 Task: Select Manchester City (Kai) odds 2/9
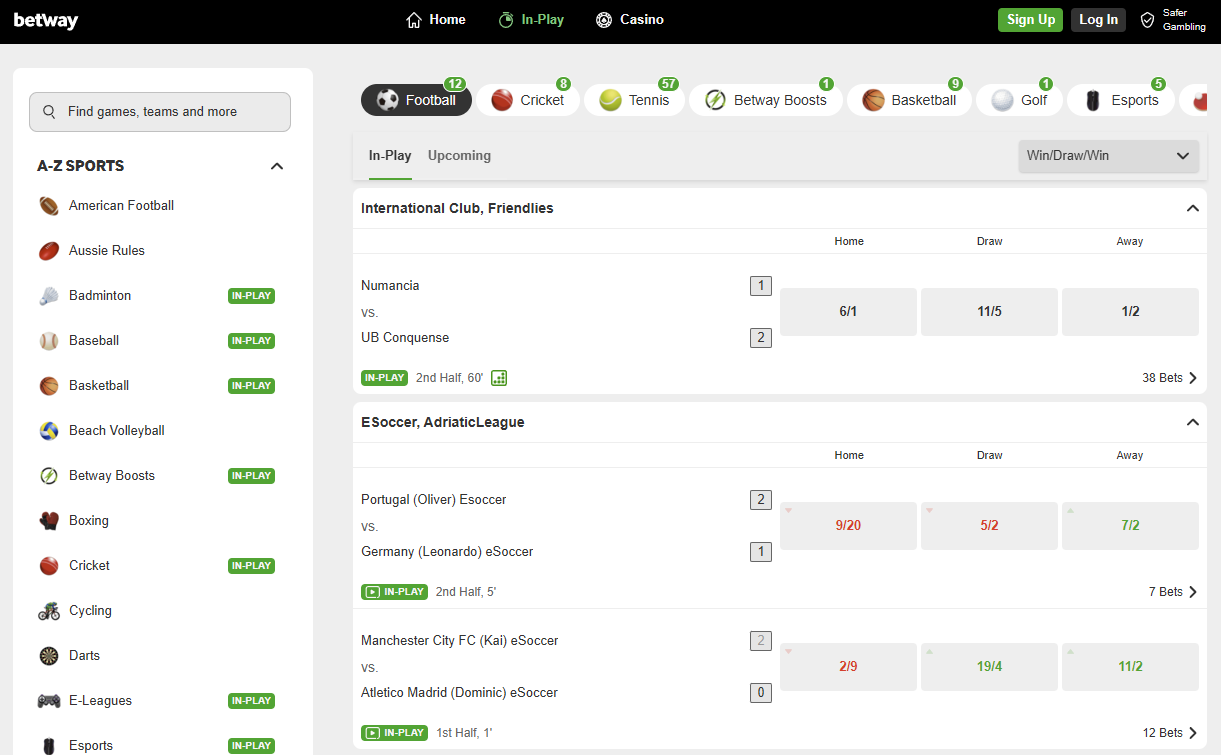point(848,667)
